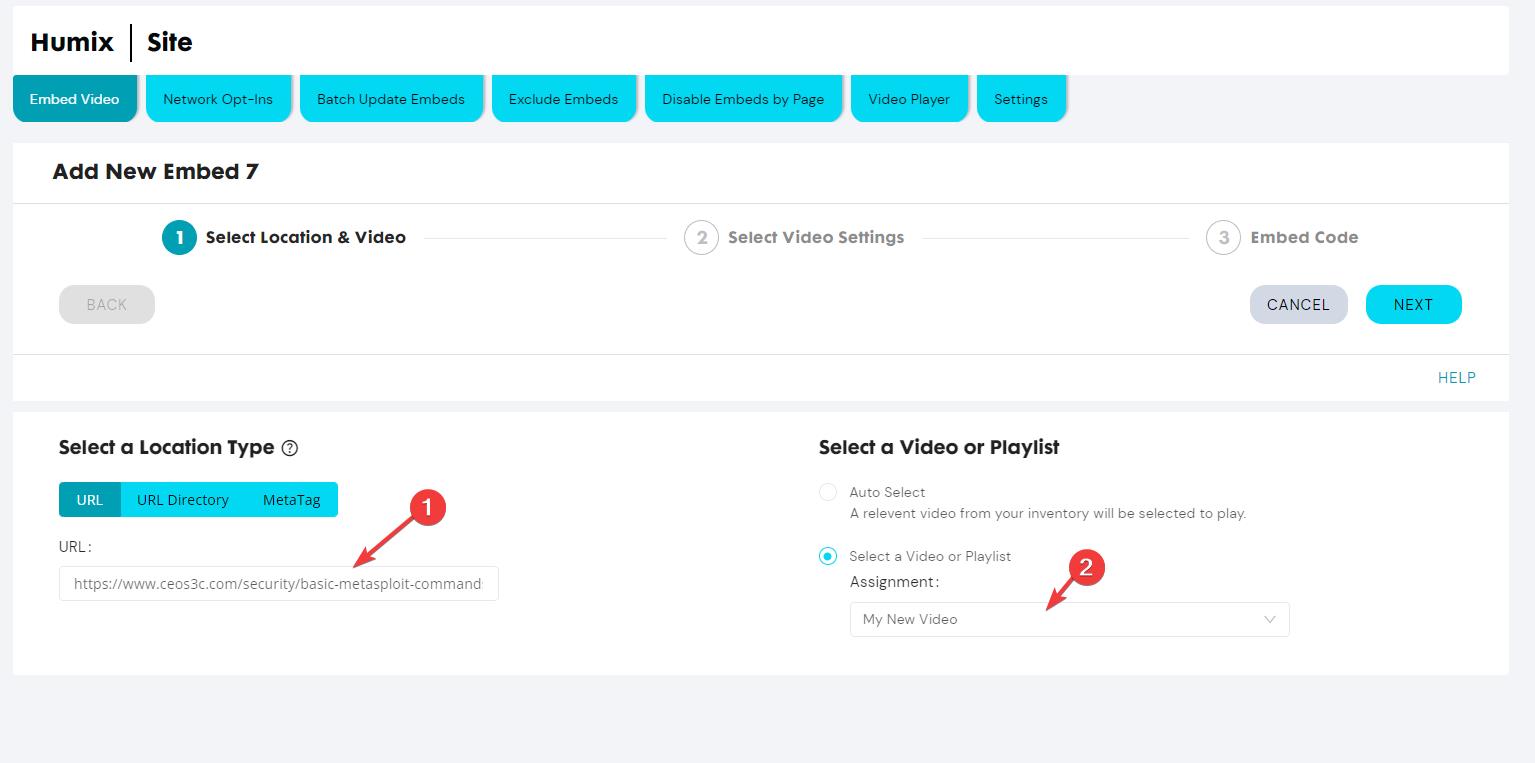Image resolution: width=1535 pixels, height=763 pixels.
Task: Select the URL location type
Action: pos(90,500)
